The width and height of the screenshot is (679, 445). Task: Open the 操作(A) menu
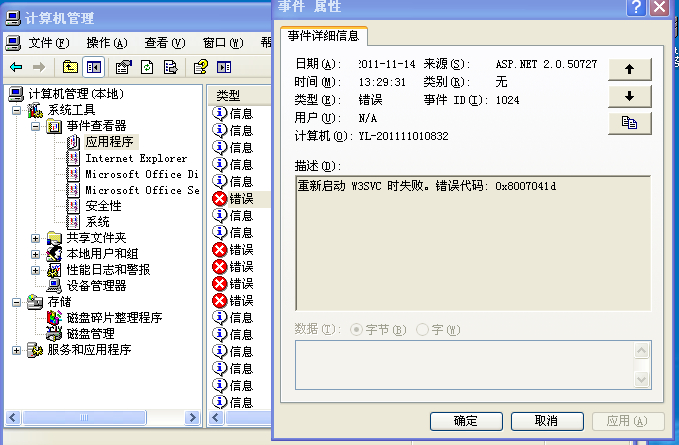coord(107,43)
